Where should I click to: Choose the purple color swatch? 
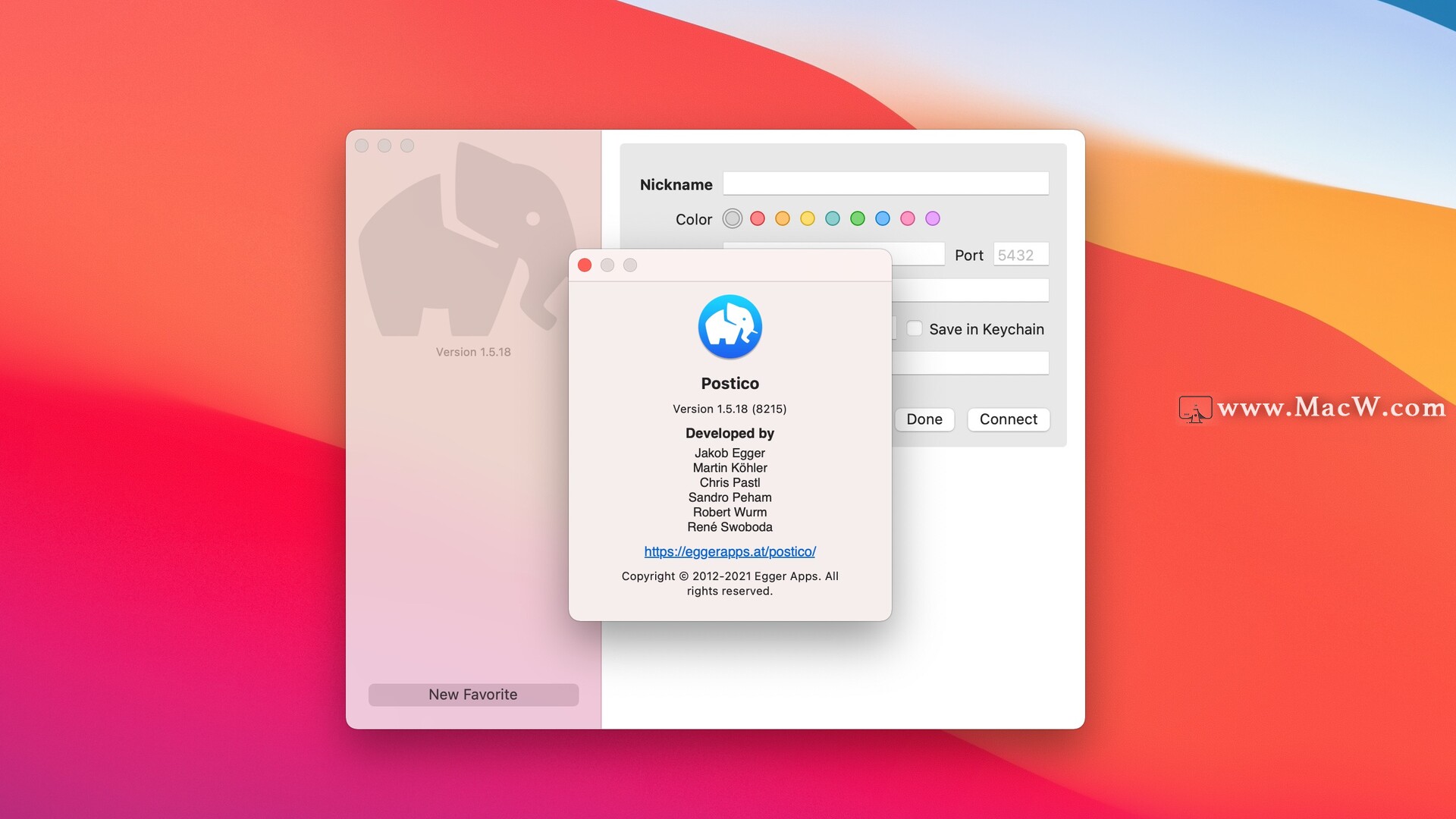tap(933, 219)
